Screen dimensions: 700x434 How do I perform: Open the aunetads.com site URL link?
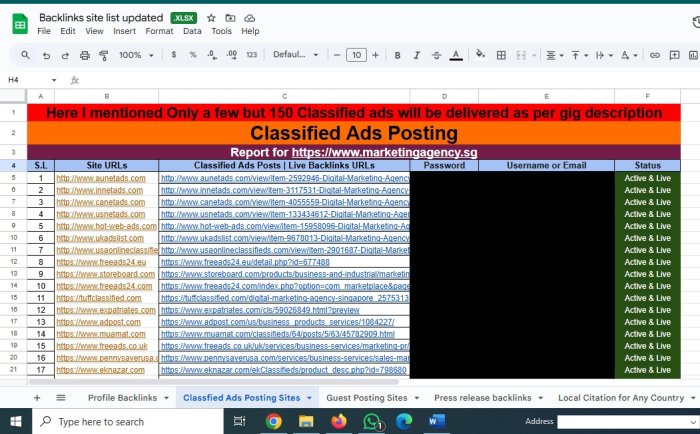tap(101, 178)
